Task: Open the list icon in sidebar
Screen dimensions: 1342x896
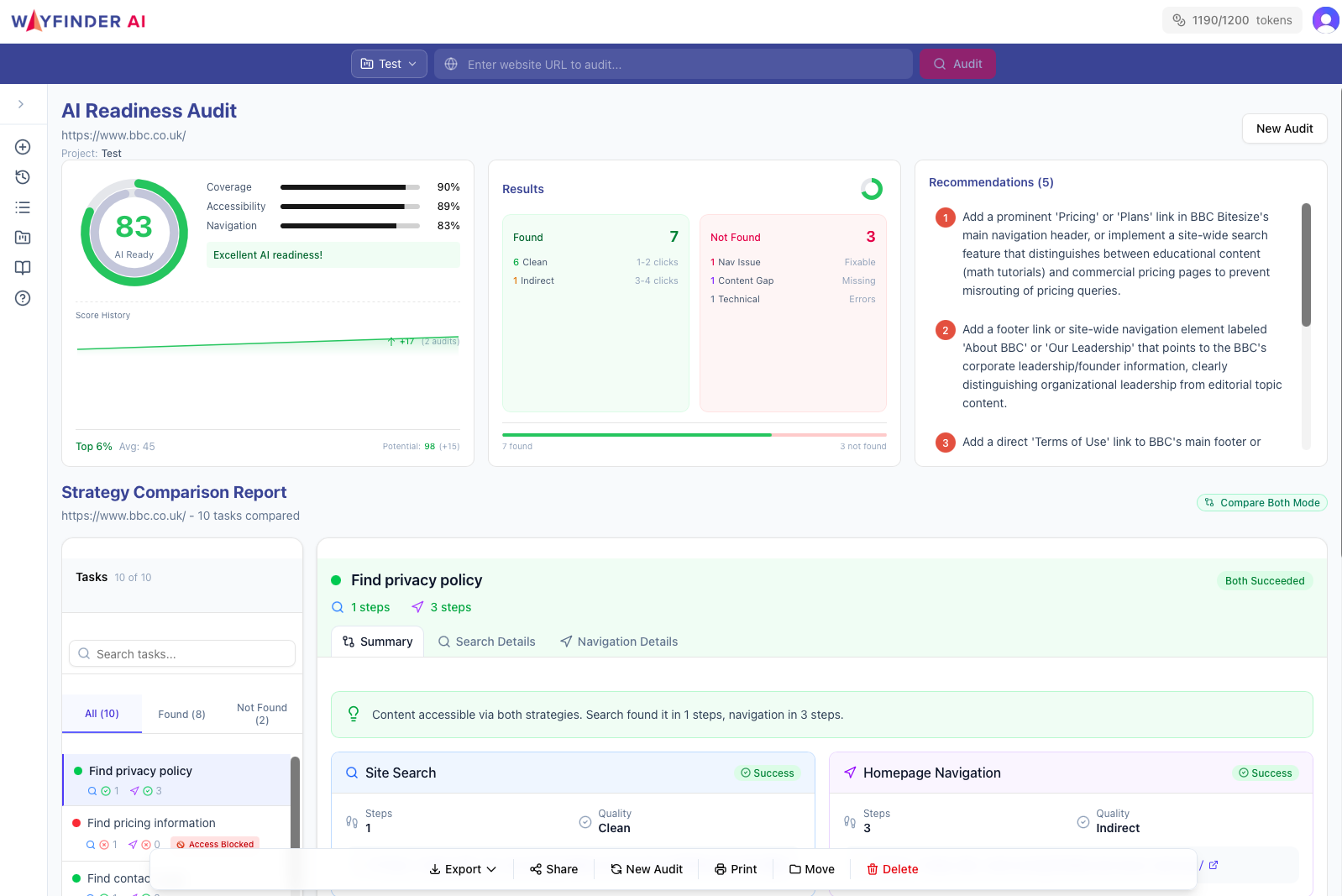Action: pos(23,207)
